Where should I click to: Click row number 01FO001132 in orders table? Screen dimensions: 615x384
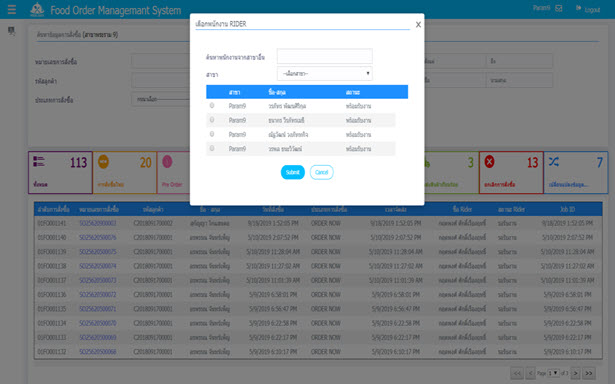[52, 352]
